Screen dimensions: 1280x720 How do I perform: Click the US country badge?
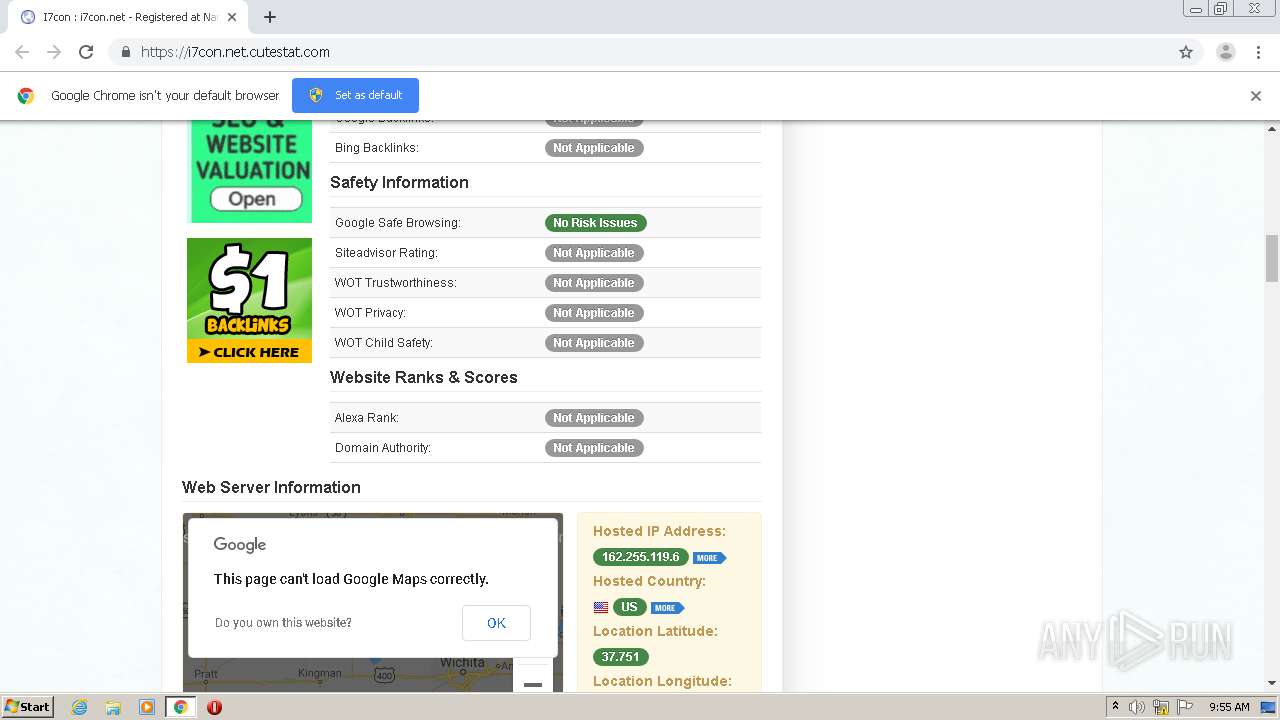[629, 607]
